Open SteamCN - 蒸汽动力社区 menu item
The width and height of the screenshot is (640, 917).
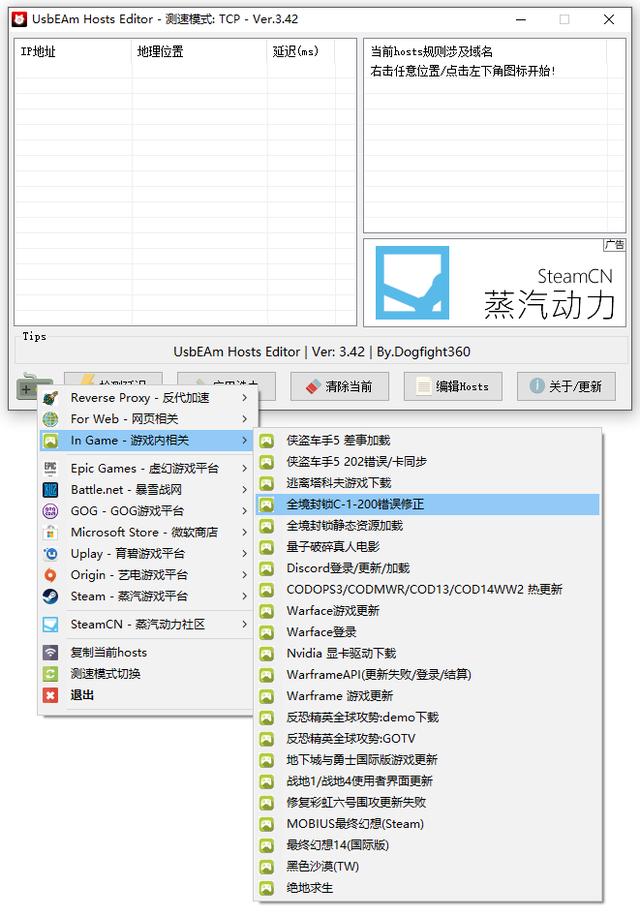(146, 625)
